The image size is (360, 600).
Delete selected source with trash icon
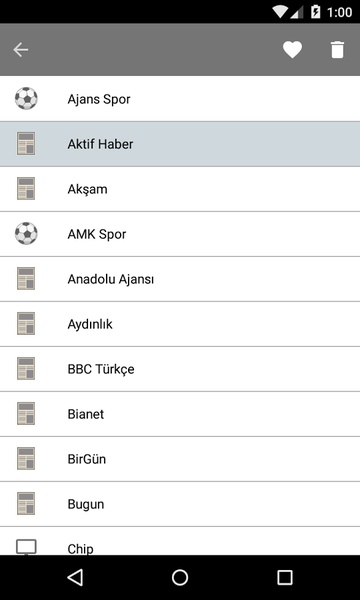337,50
